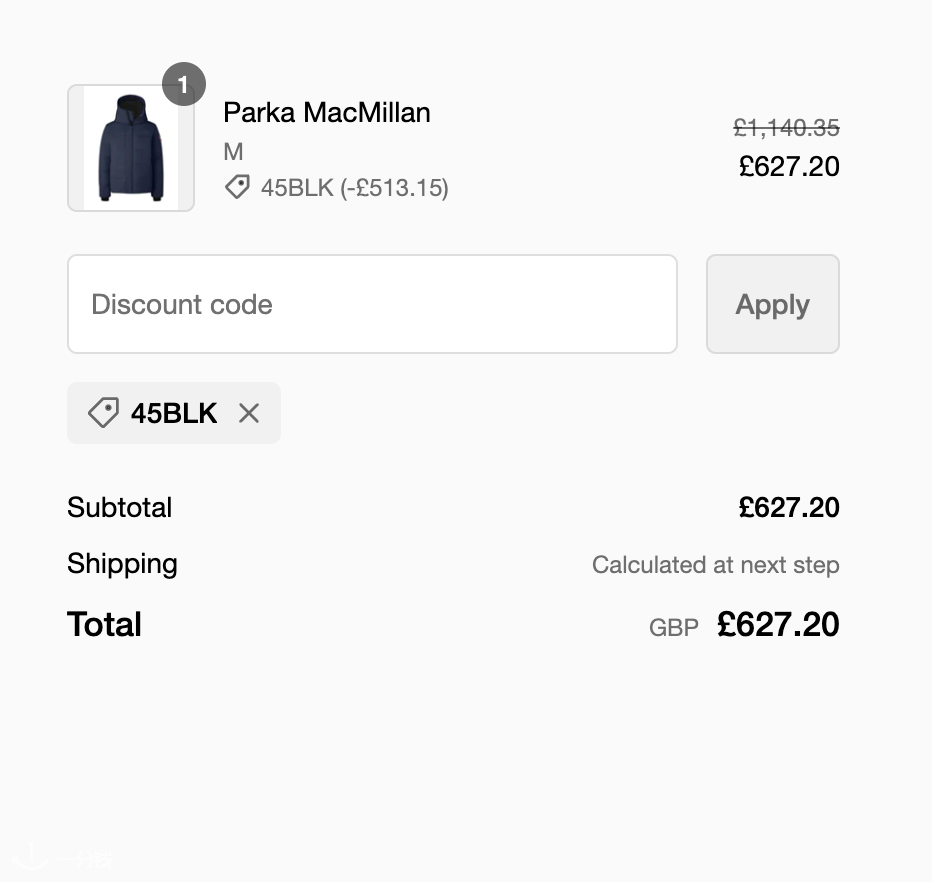Click the Shipping label

[122, 564]
